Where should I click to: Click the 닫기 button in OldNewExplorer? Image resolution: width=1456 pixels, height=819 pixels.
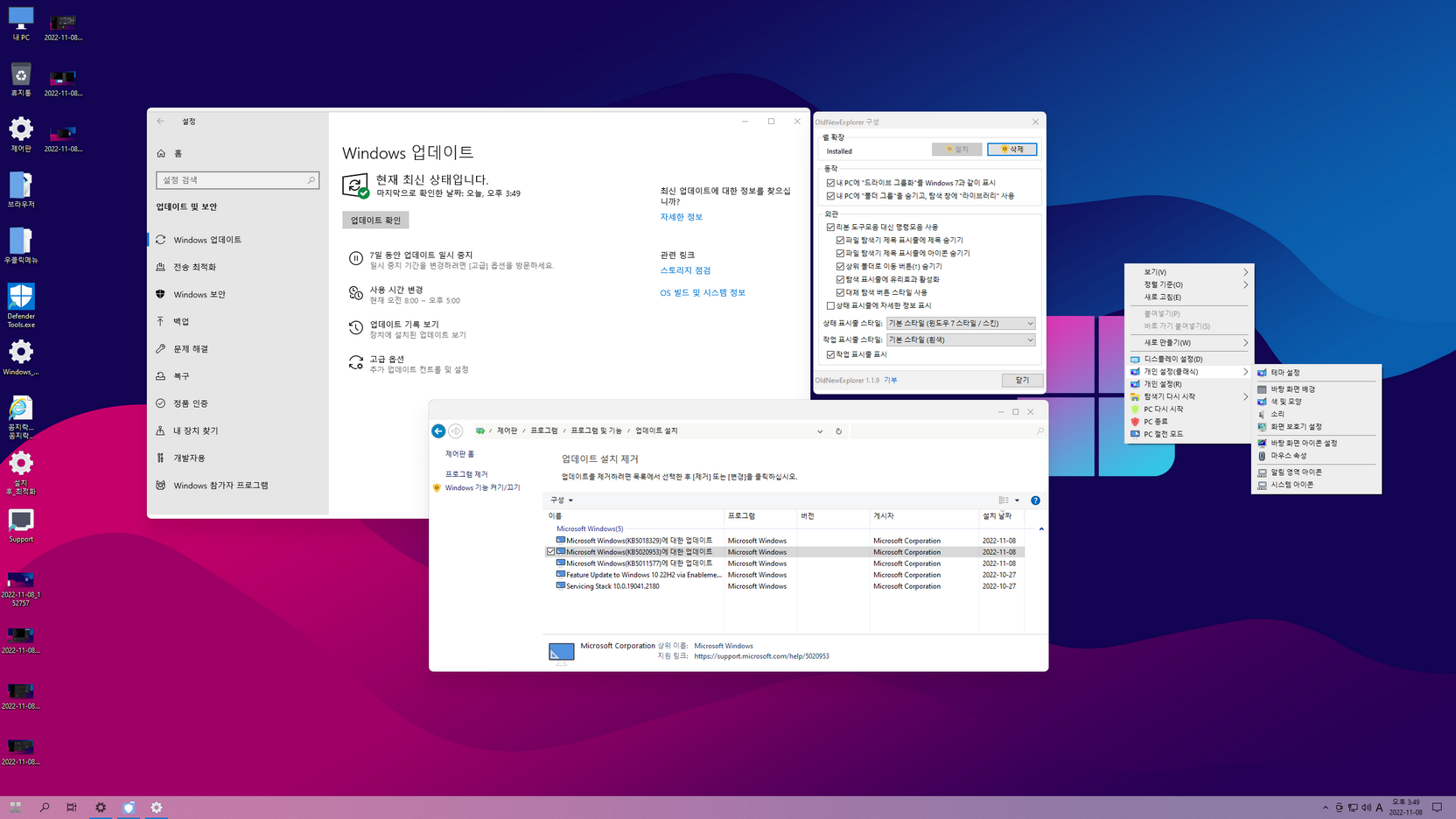(x=1022, y=380)
